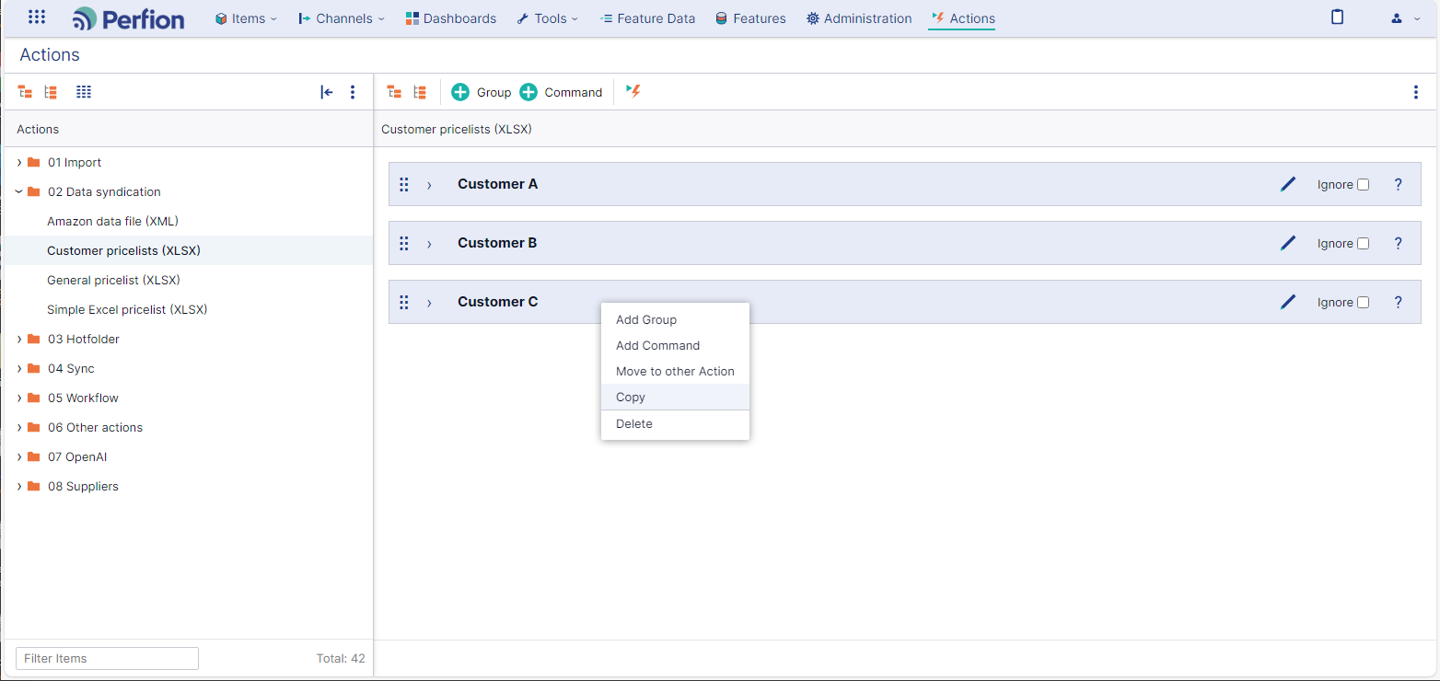
Task: Tick Ignore checkbox for Customer B
Action: 1363,244
